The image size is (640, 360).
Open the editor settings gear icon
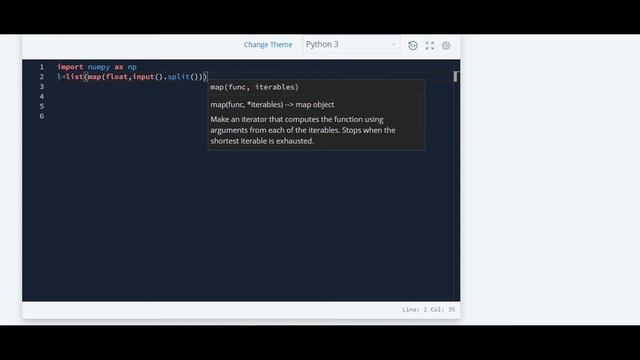click(x=446, y=45)
